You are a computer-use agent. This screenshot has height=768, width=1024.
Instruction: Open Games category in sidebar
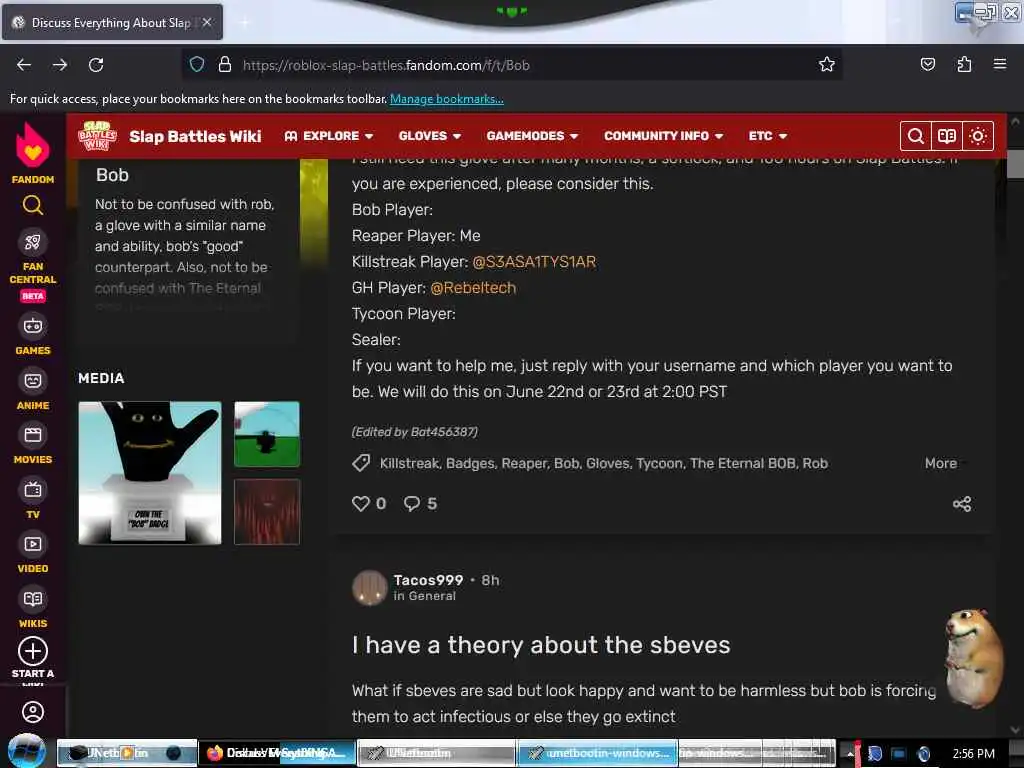pyautogui.click(x=33, y=336)
